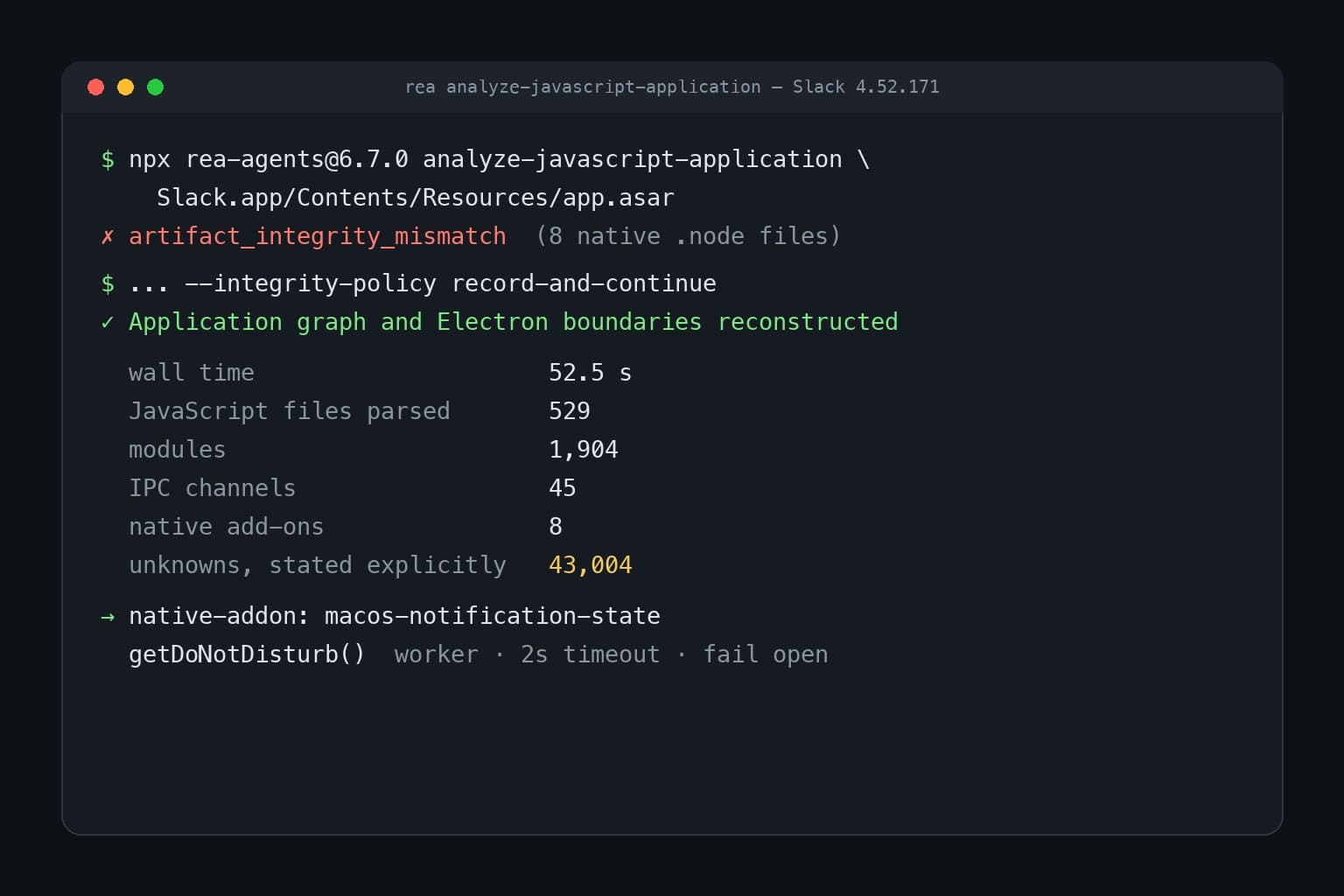Click the '(8 native .node files)' note
Viewport: 1344px width, 896px height.
(x=689, y=236)
